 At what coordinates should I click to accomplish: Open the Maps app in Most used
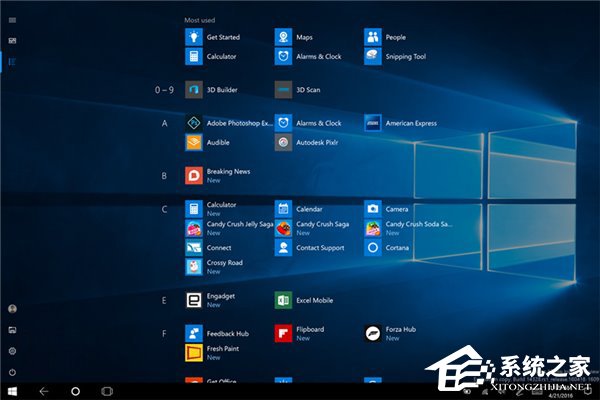pos(283,37)
